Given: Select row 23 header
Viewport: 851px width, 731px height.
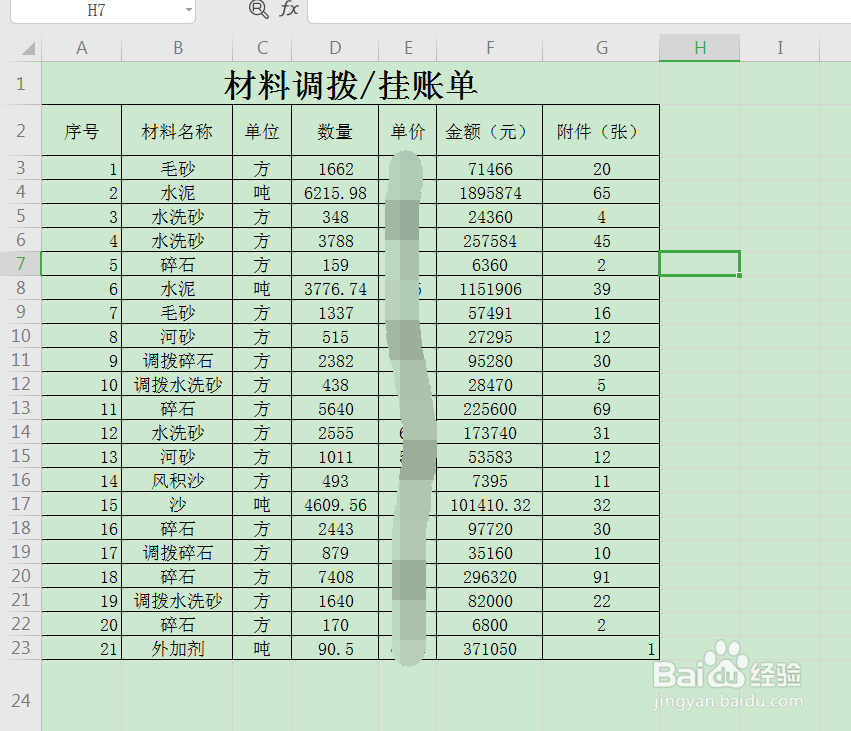Looking at the screenshot, I should [x=21, y=647].
